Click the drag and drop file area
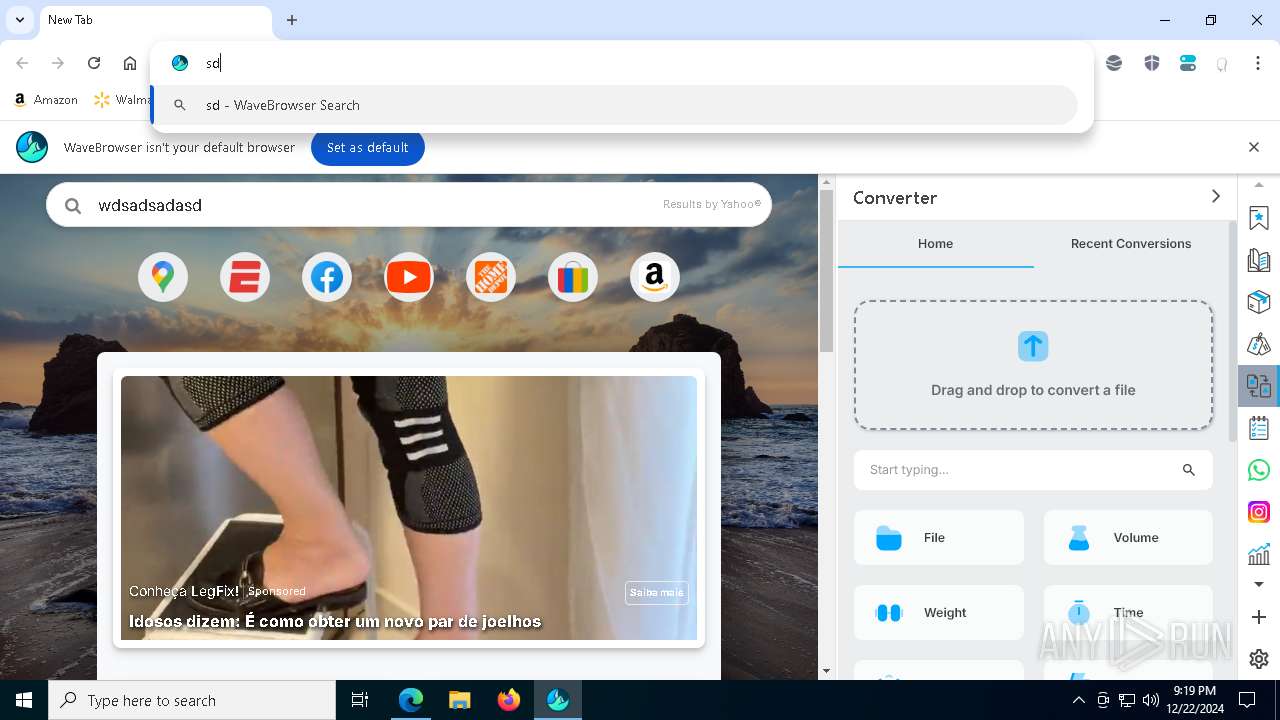 pyautogui.click(x=1033, y=365)
